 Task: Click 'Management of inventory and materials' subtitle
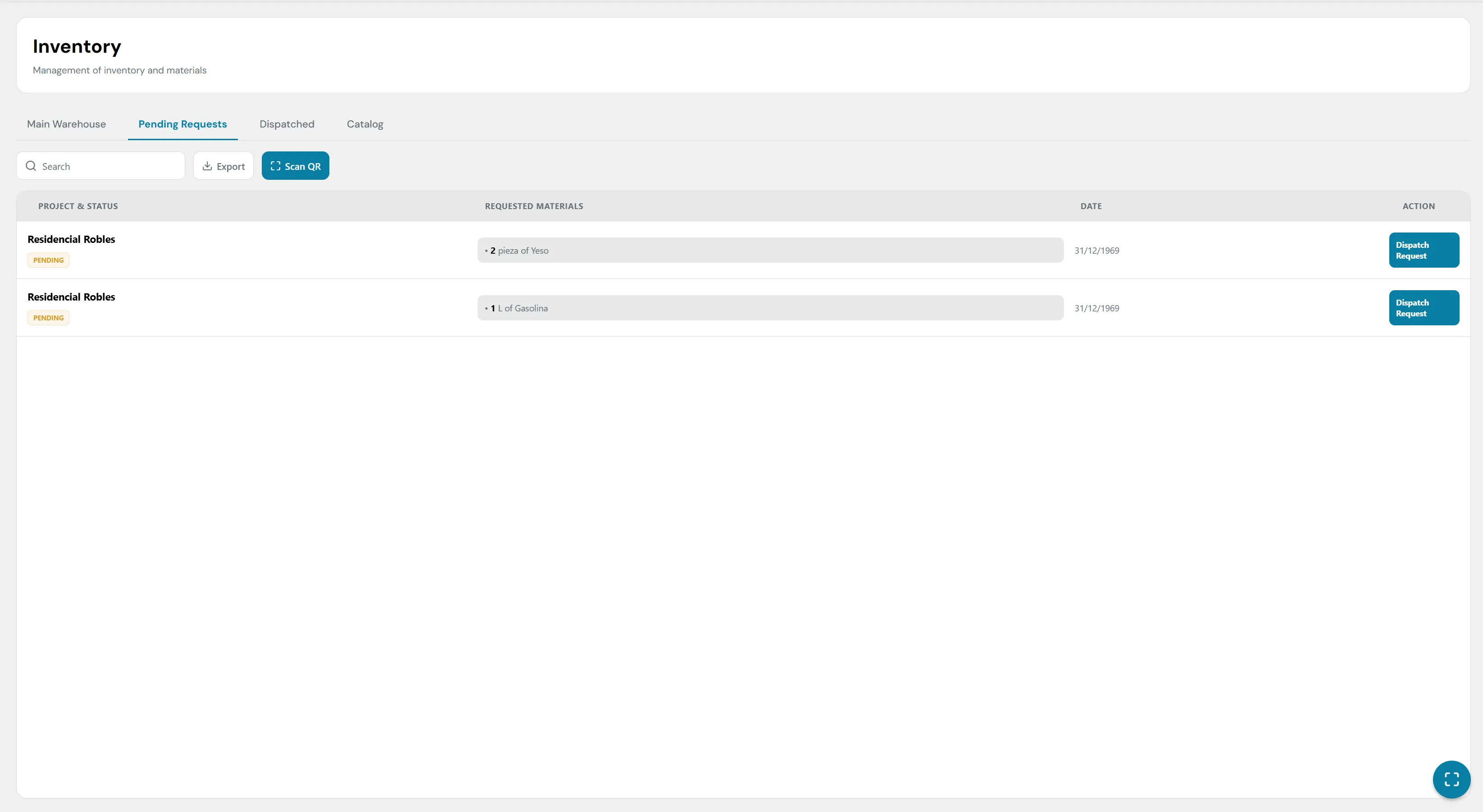point(119,70)
